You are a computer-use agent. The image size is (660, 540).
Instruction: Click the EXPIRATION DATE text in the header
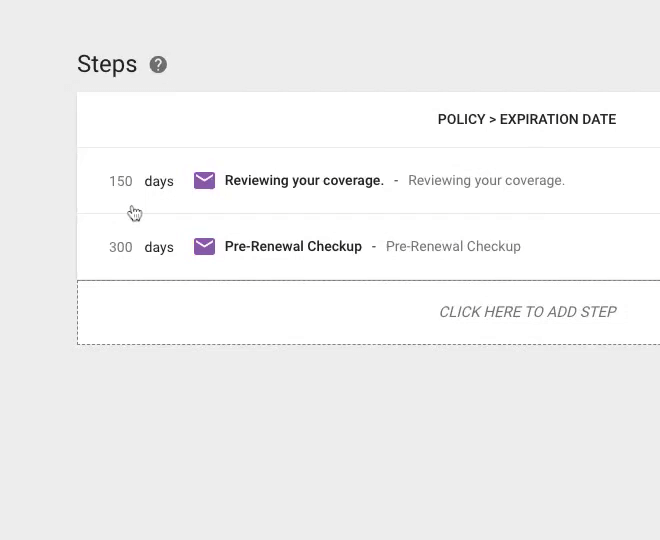tap(558, 119)
